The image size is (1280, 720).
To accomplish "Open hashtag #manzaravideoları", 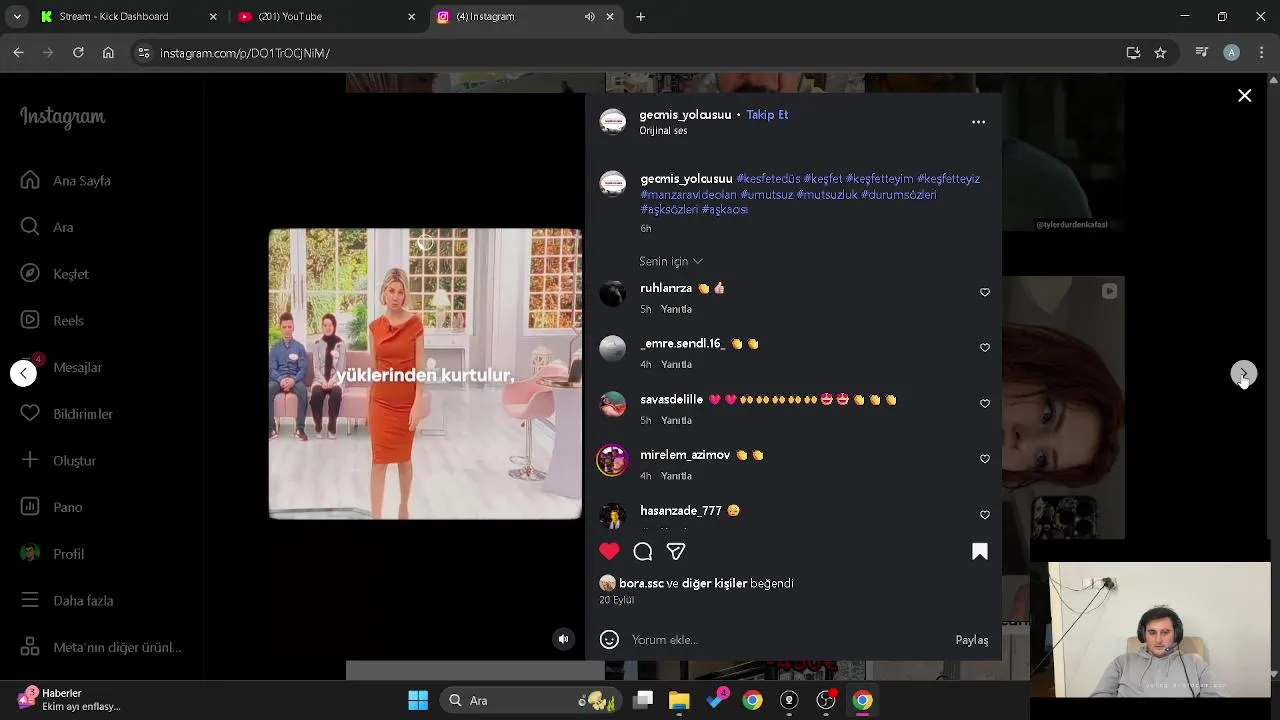I will (x=688, y=195).
